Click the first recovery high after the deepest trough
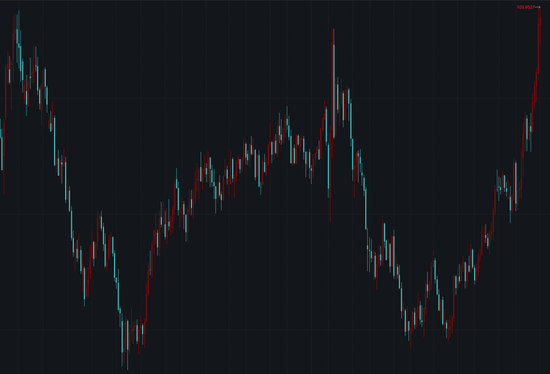550x374 pixels. pos(176,188)
